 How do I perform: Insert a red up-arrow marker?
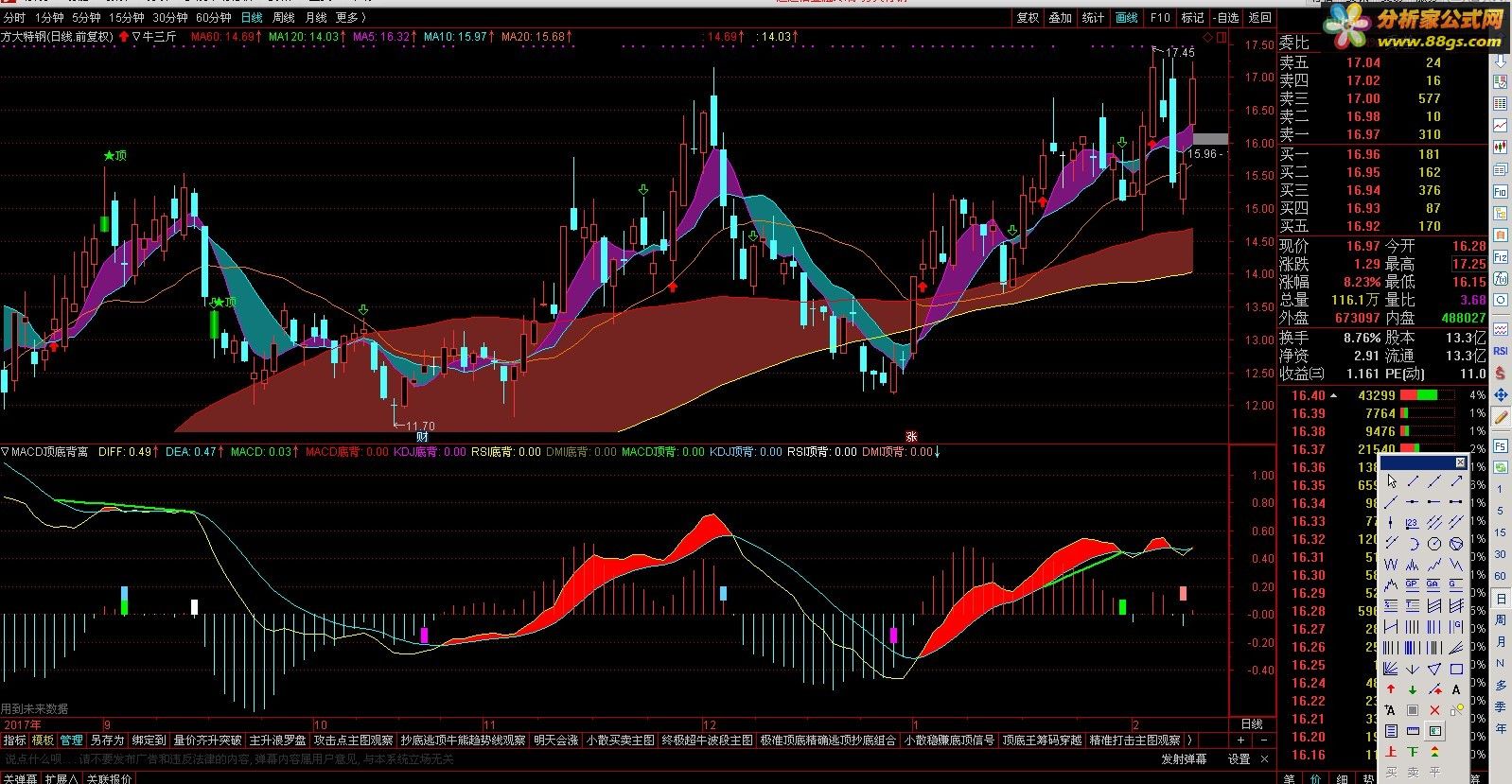click(x=1391, y=689)
